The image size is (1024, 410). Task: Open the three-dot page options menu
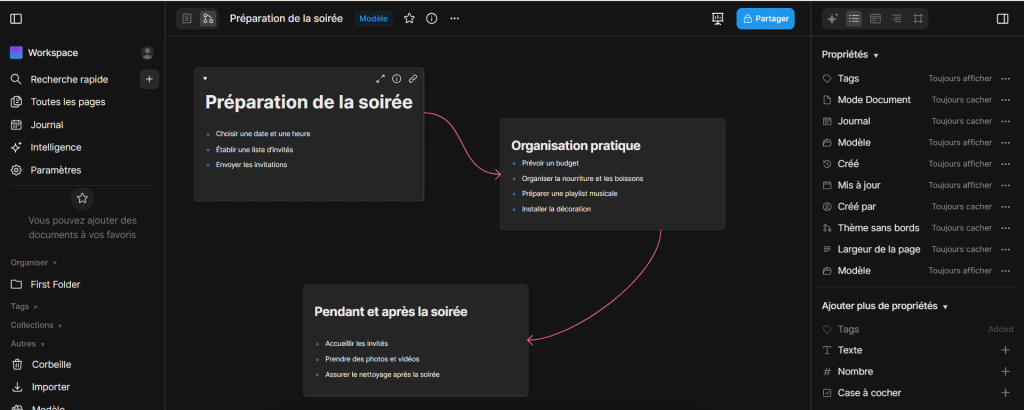point(455,18)
